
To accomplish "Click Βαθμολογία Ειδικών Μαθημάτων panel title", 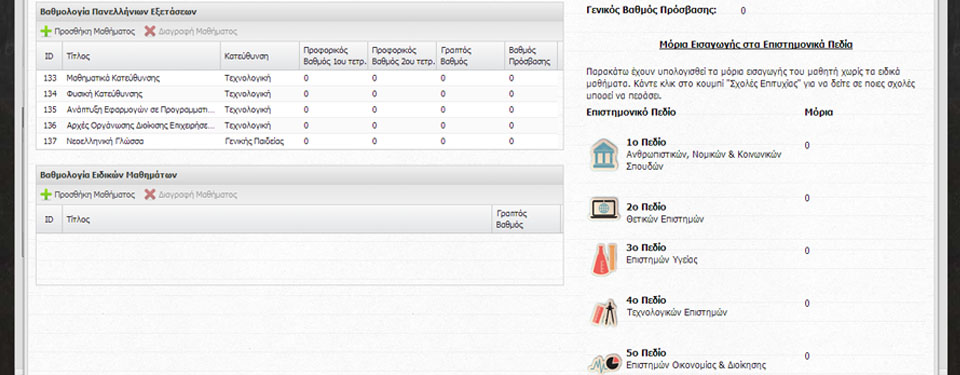I will coord(108,175).
